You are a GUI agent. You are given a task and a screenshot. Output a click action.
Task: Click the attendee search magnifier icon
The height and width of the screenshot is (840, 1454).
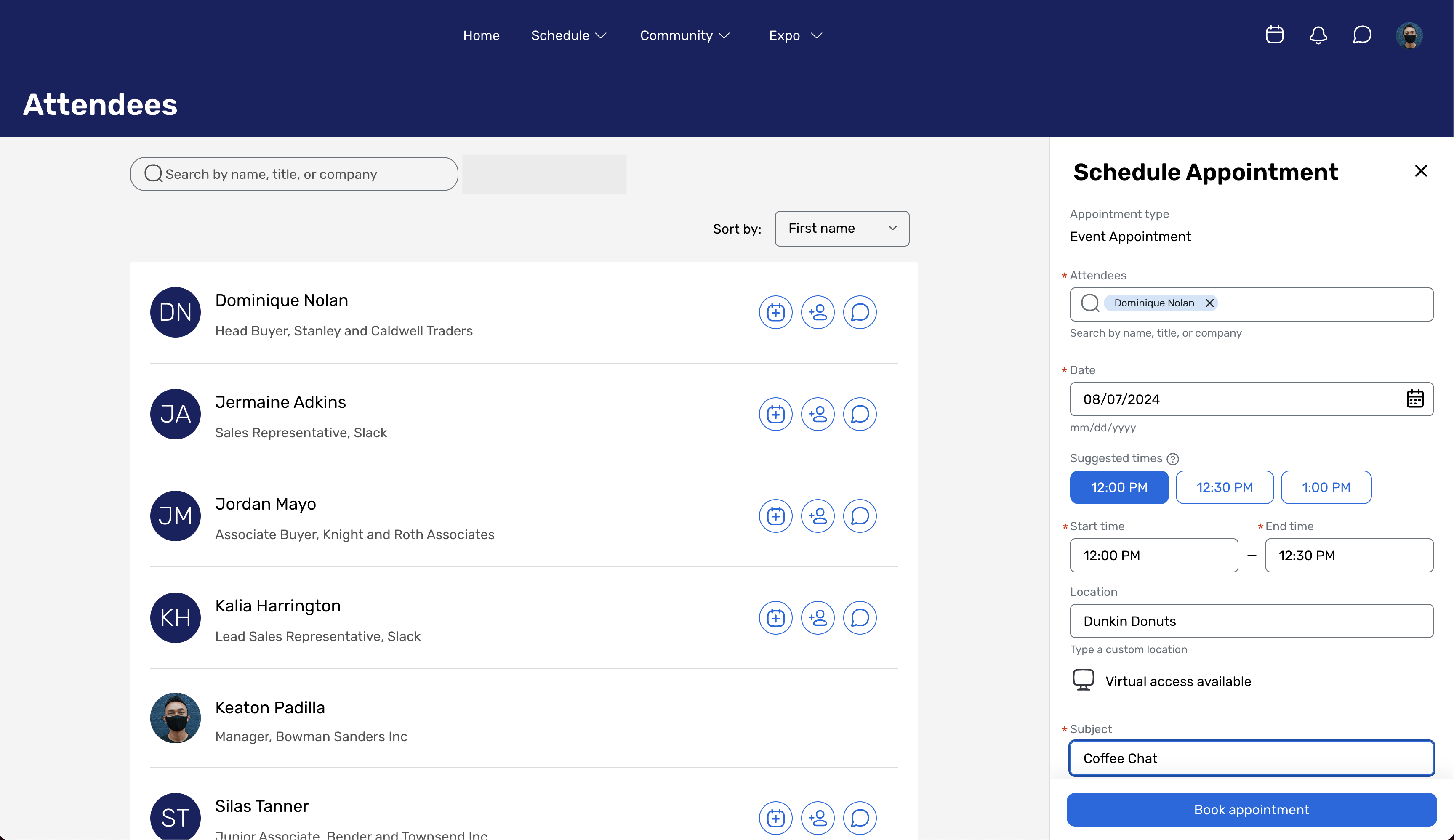[x=153, y=174]
